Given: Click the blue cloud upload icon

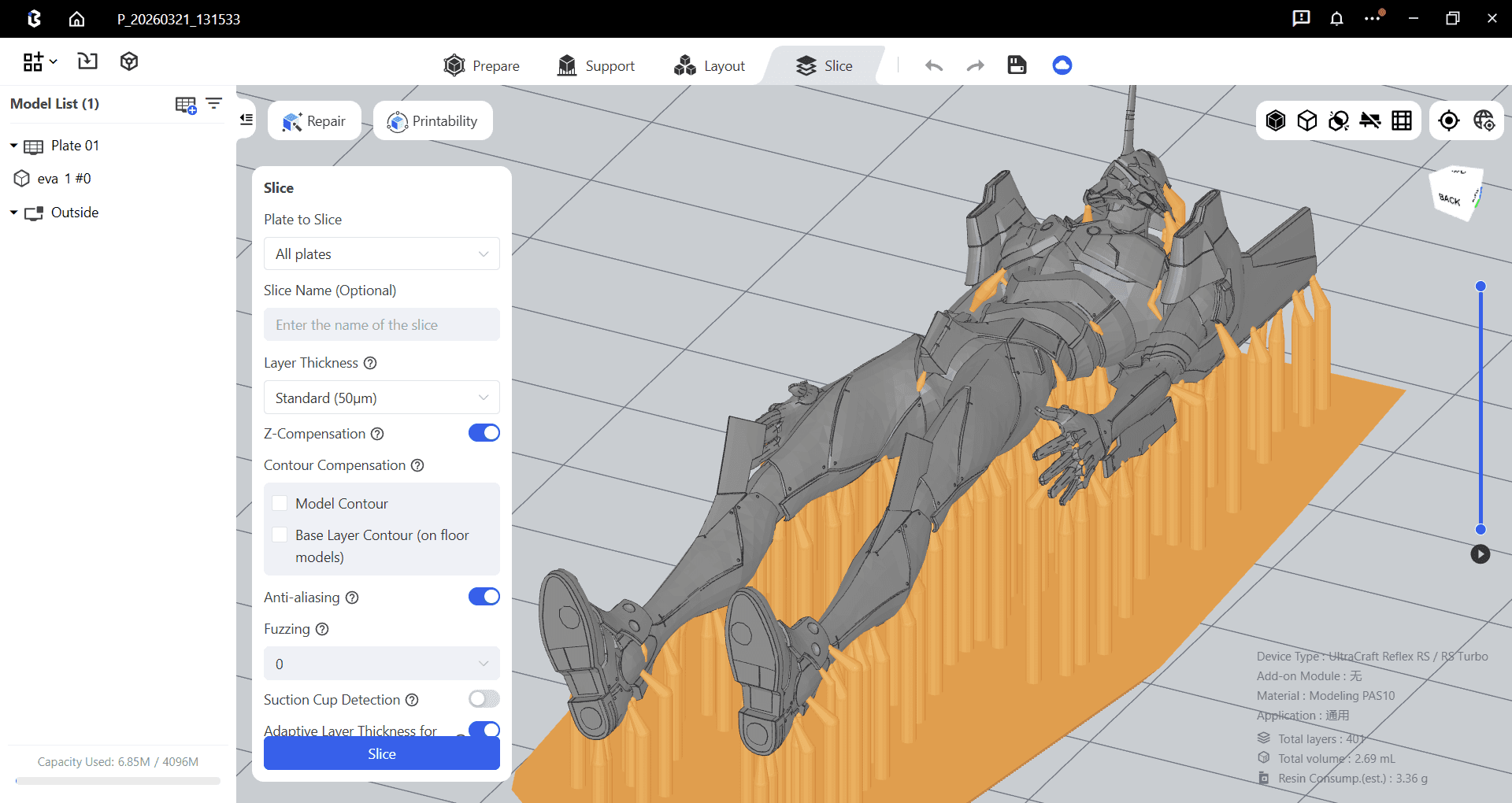Looking at the screenshot, I should tap(1062, 65).
